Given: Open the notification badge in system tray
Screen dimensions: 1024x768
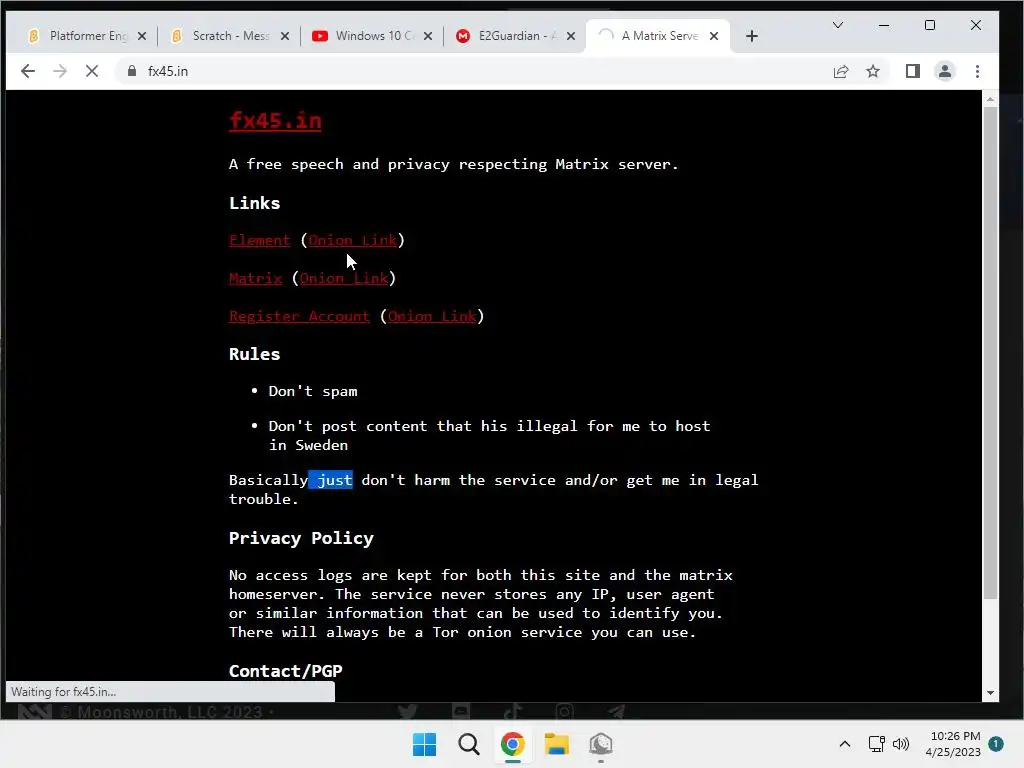Looking at the screenshot, I should (x=996, y=744).
